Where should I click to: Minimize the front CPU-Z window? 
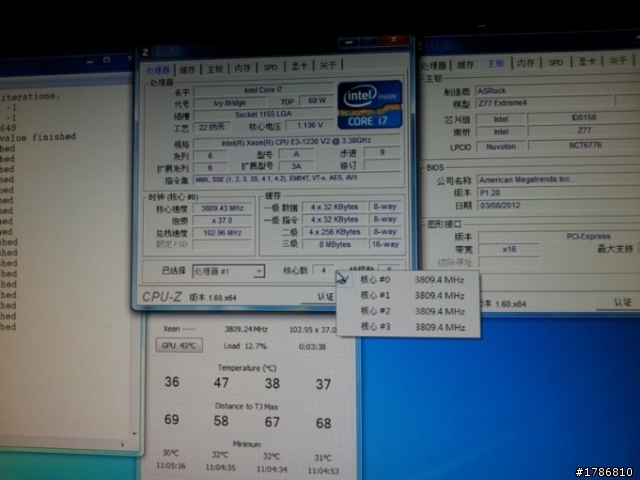click(x=349, y=42)
